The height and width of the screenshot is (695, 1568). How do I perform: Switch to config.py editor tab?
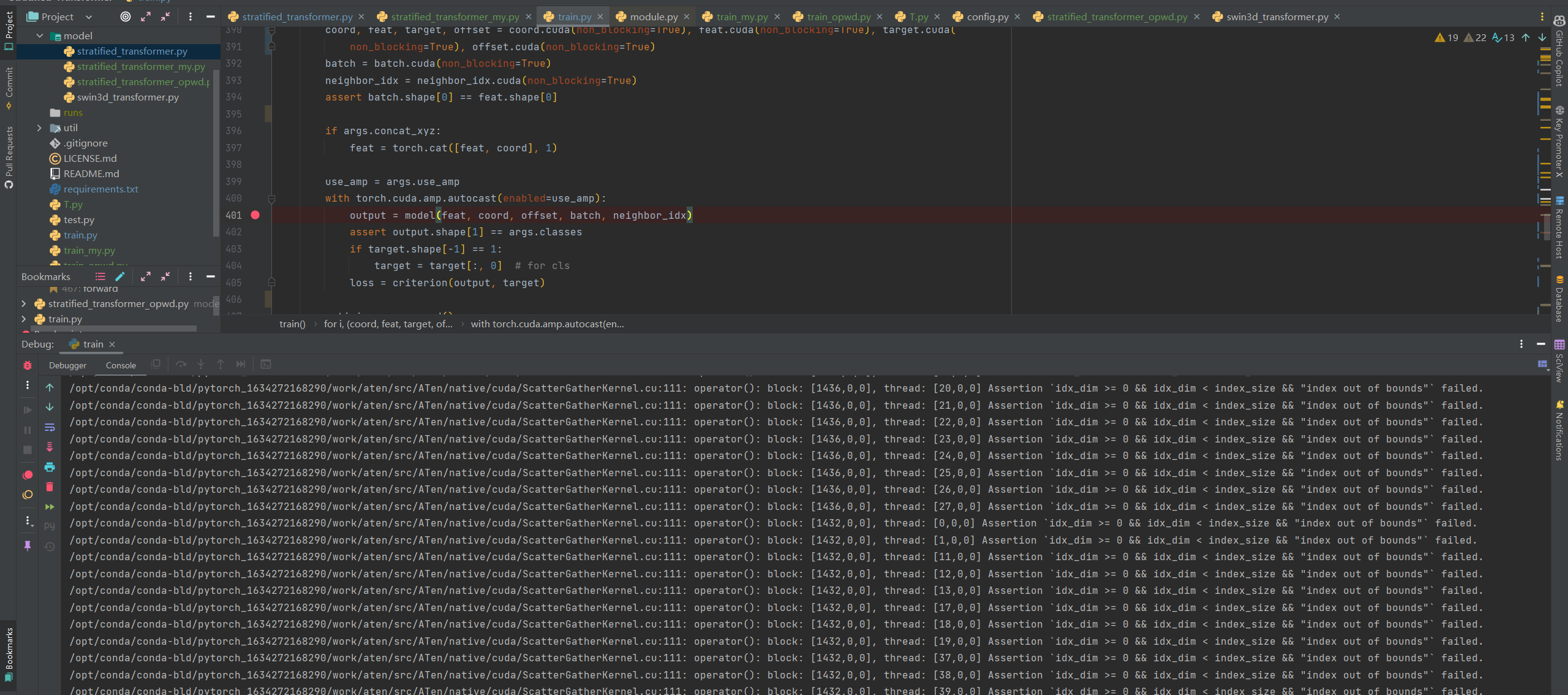987,17
